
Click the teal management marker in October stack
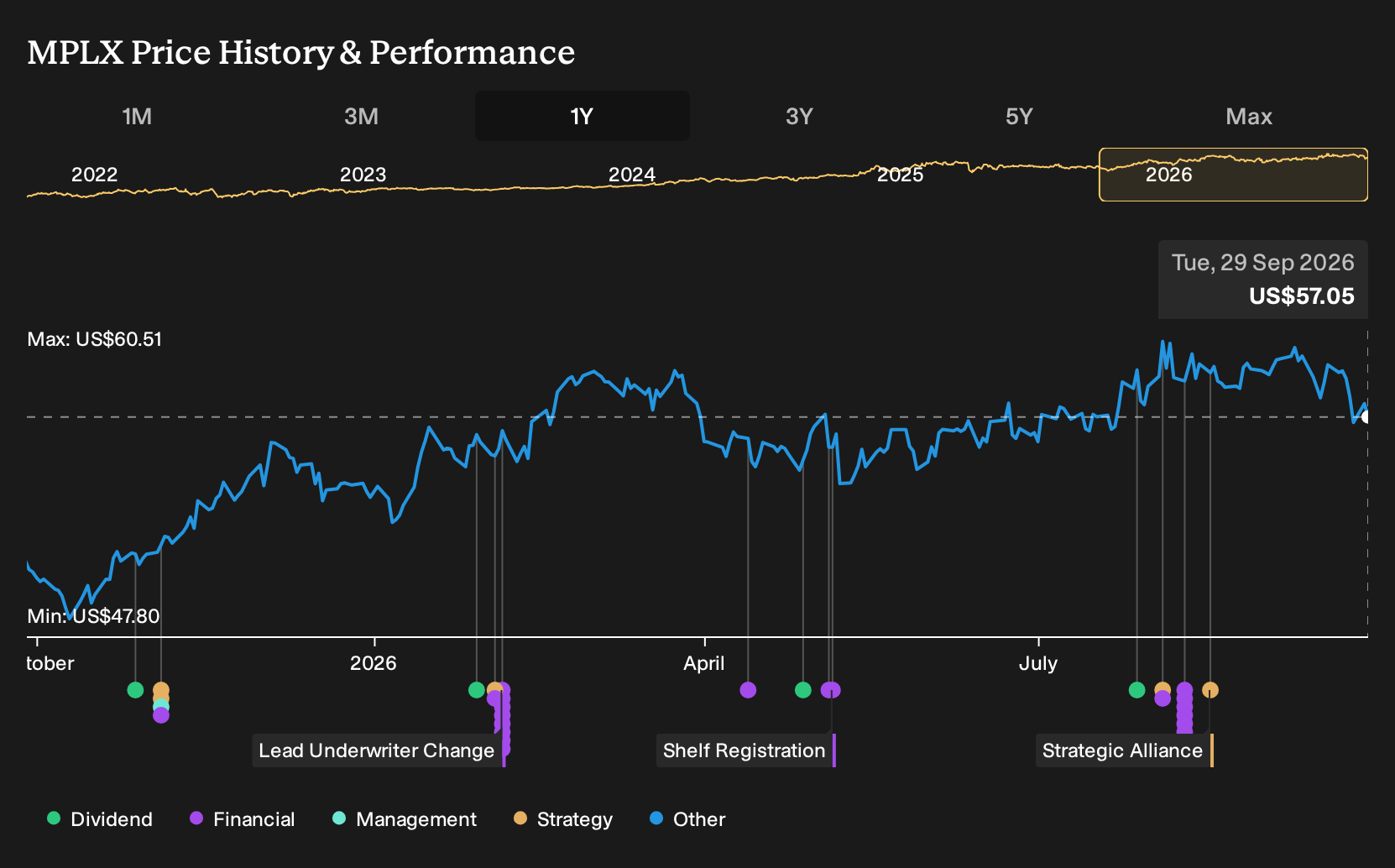click(161, 706)
